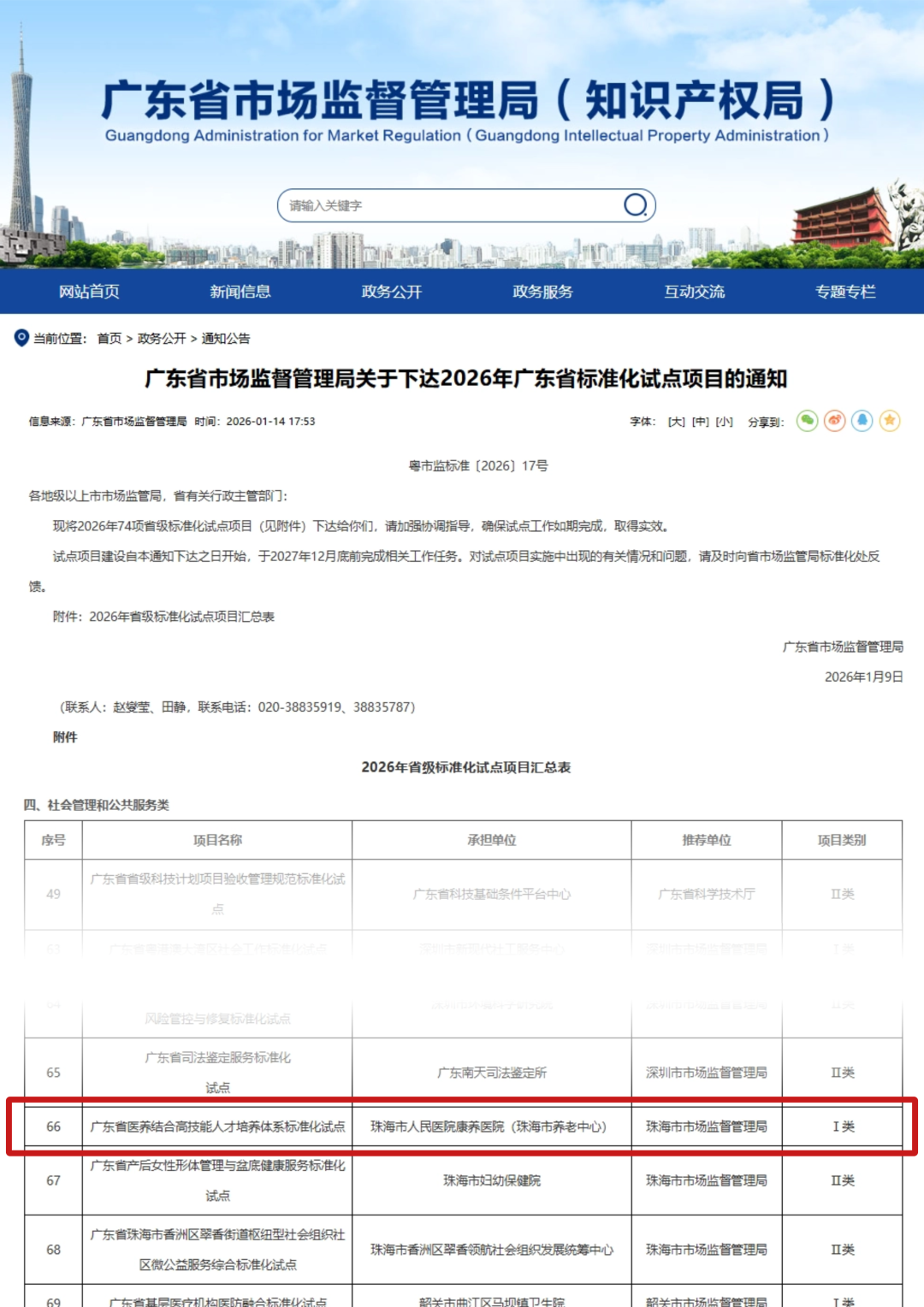Click the search magnifier icon
Image resolution: width=924 pixels, height=1307 pixels.
pos(635,205)
